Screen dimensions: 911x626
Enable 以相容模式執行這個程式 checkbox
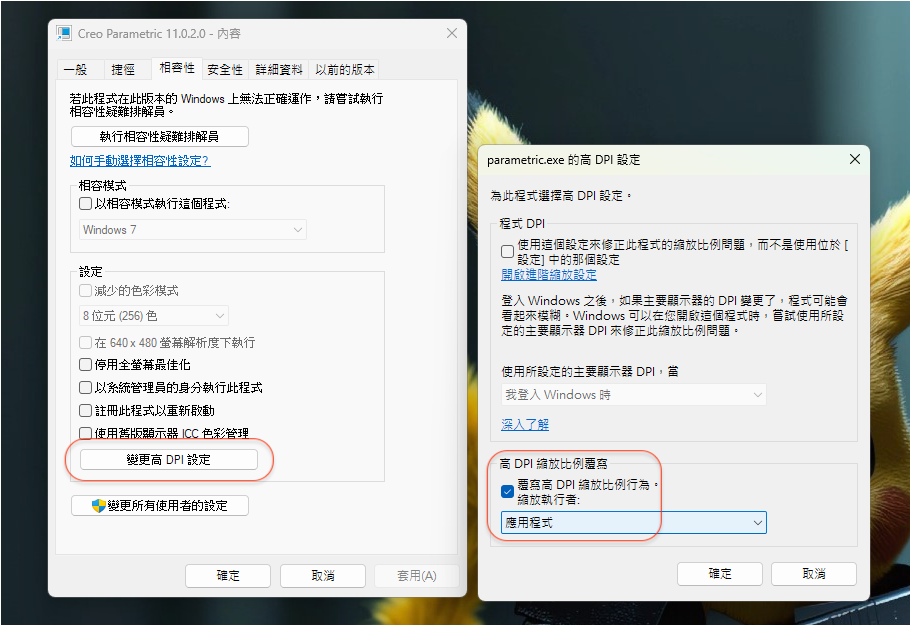coord(86,204)
